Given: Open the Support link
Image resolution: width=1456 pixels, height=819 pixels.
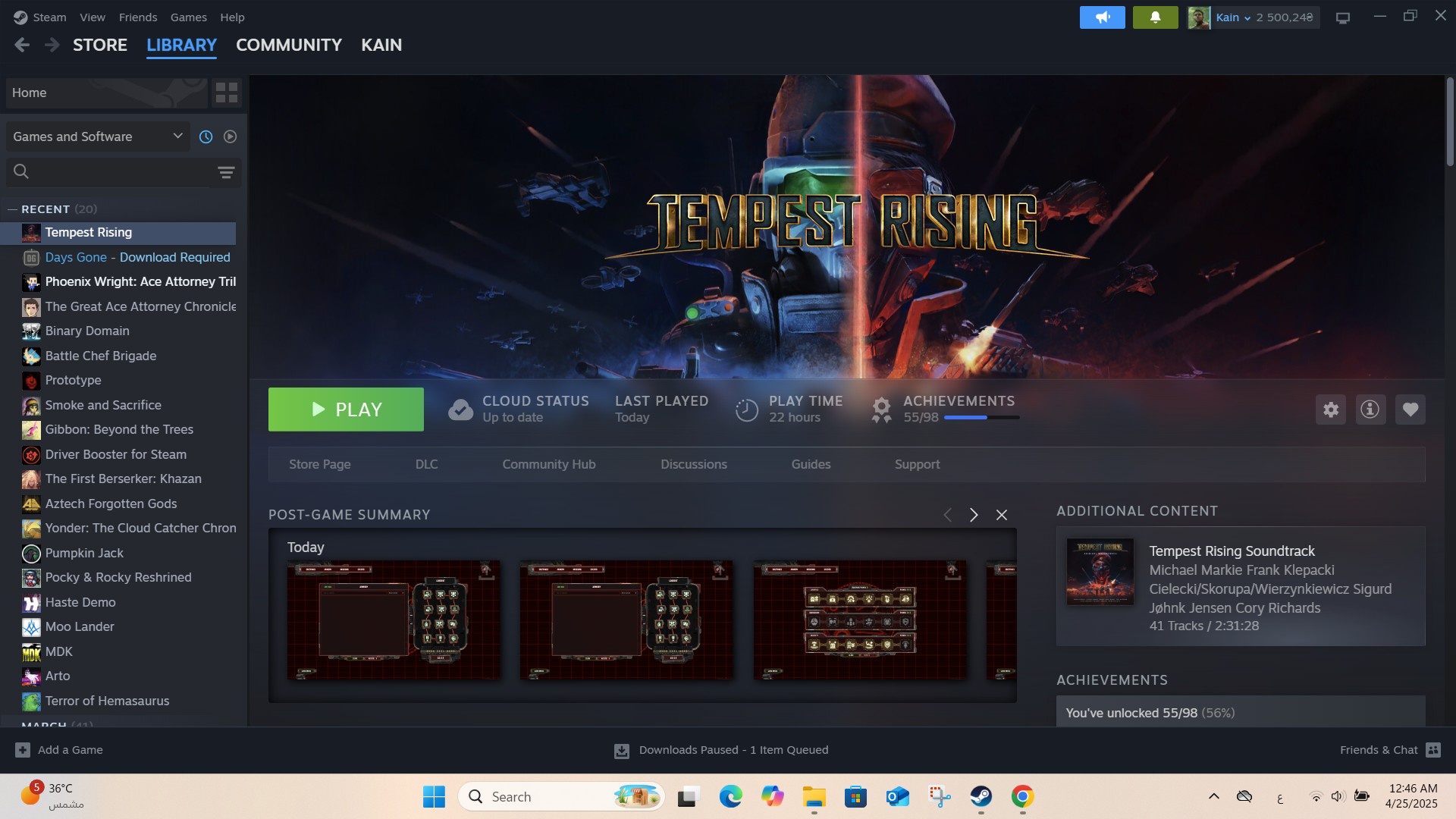Looking at the screenshot, I should (918, 464).
